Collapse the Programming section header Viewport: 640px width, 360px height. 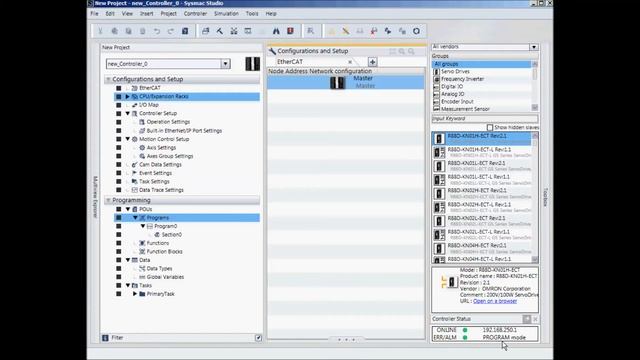click(x=109, y=200)
